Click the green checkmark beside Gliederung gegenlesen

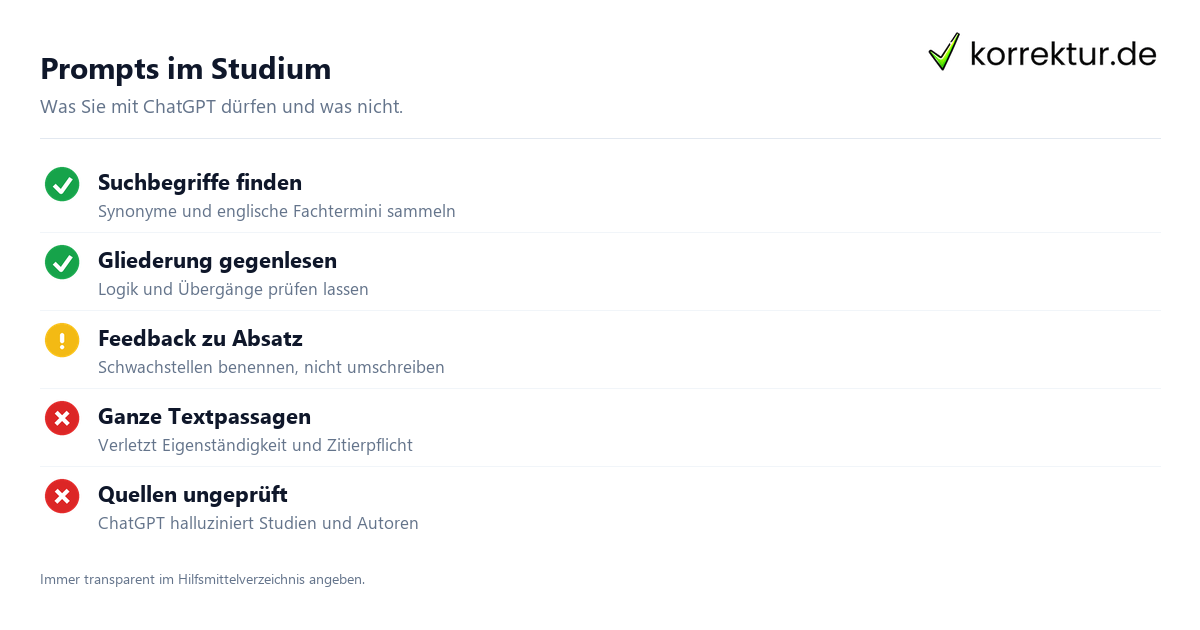click(x=62, y=262)
